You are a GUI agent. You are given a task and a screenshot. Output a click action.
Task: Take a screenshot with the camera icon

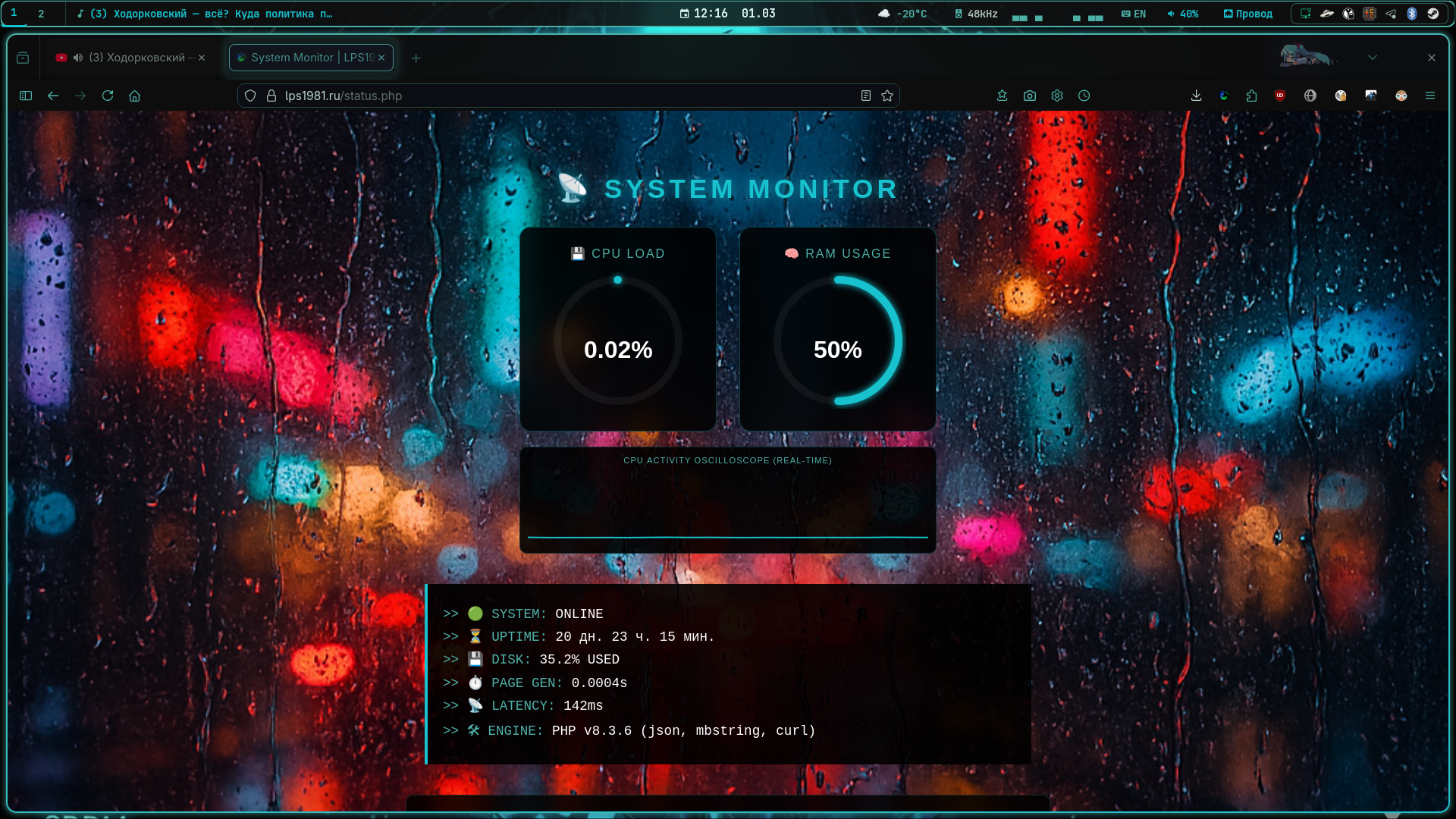1029,96
